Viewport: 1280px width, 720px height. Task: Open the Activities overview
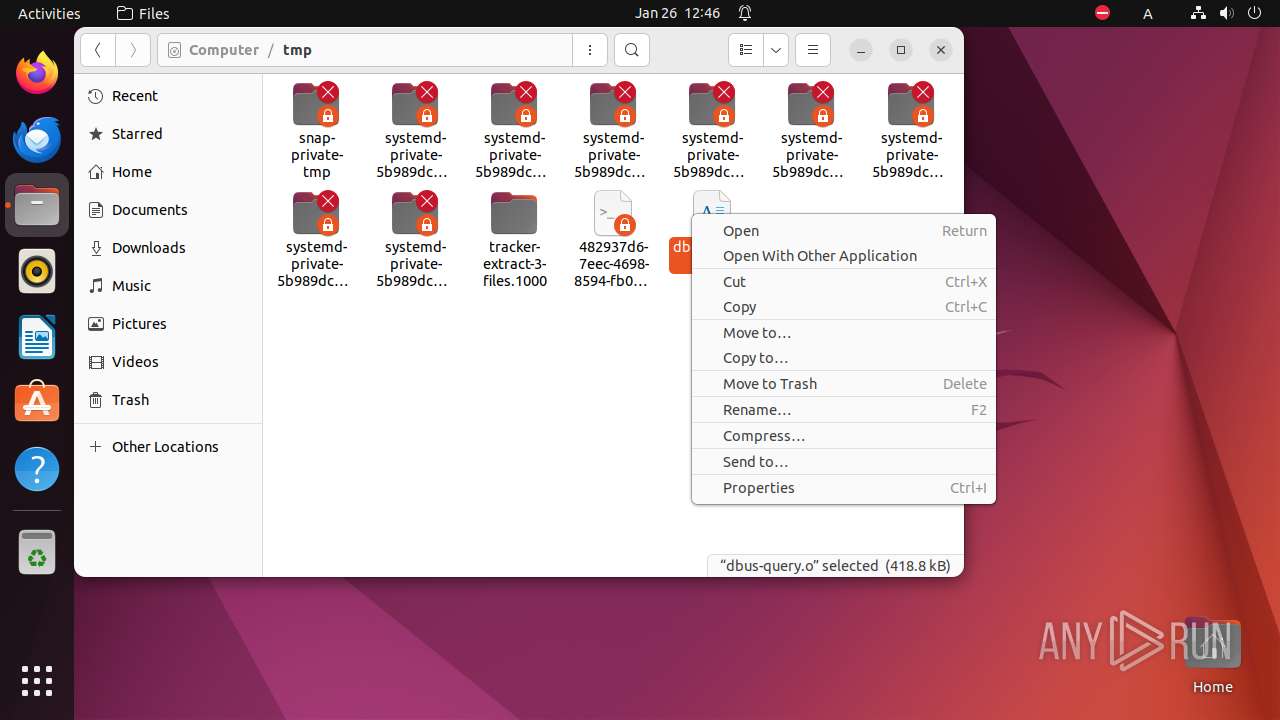pyautogui.click(x=49, y=13)
